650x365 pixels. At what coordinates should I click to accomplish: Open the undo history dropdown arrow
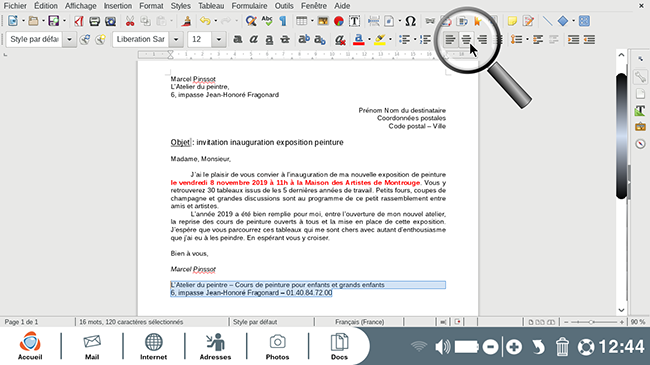(216, 21)
